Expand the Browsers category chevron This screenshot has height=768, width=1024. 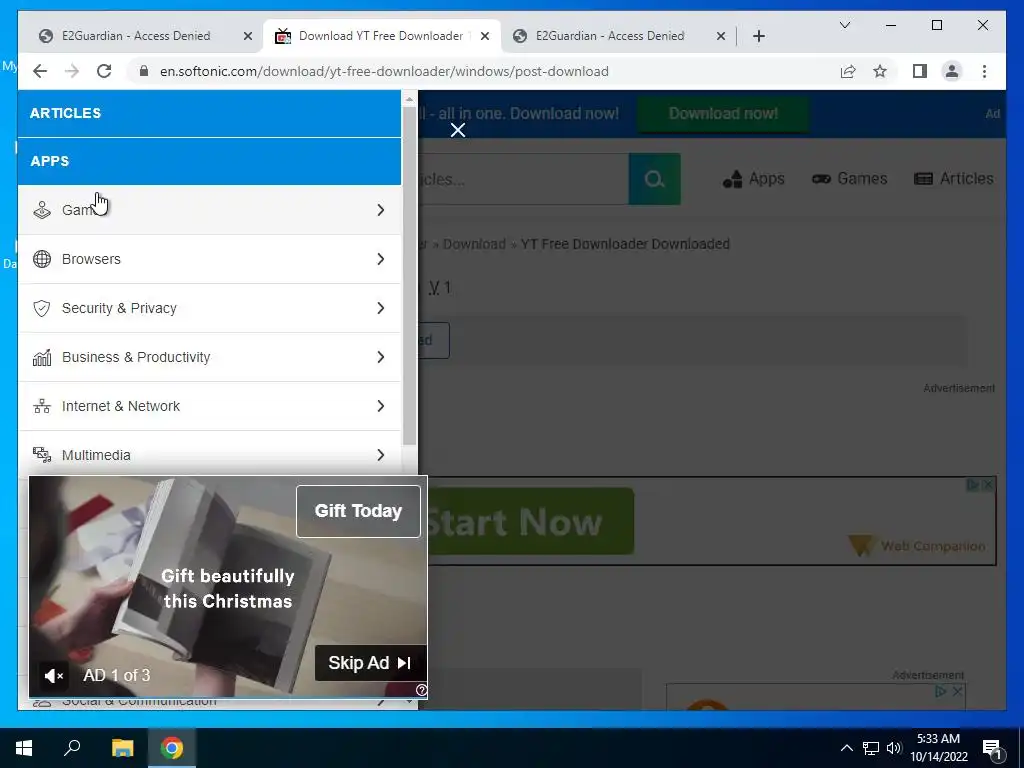(x=381, y=259)
